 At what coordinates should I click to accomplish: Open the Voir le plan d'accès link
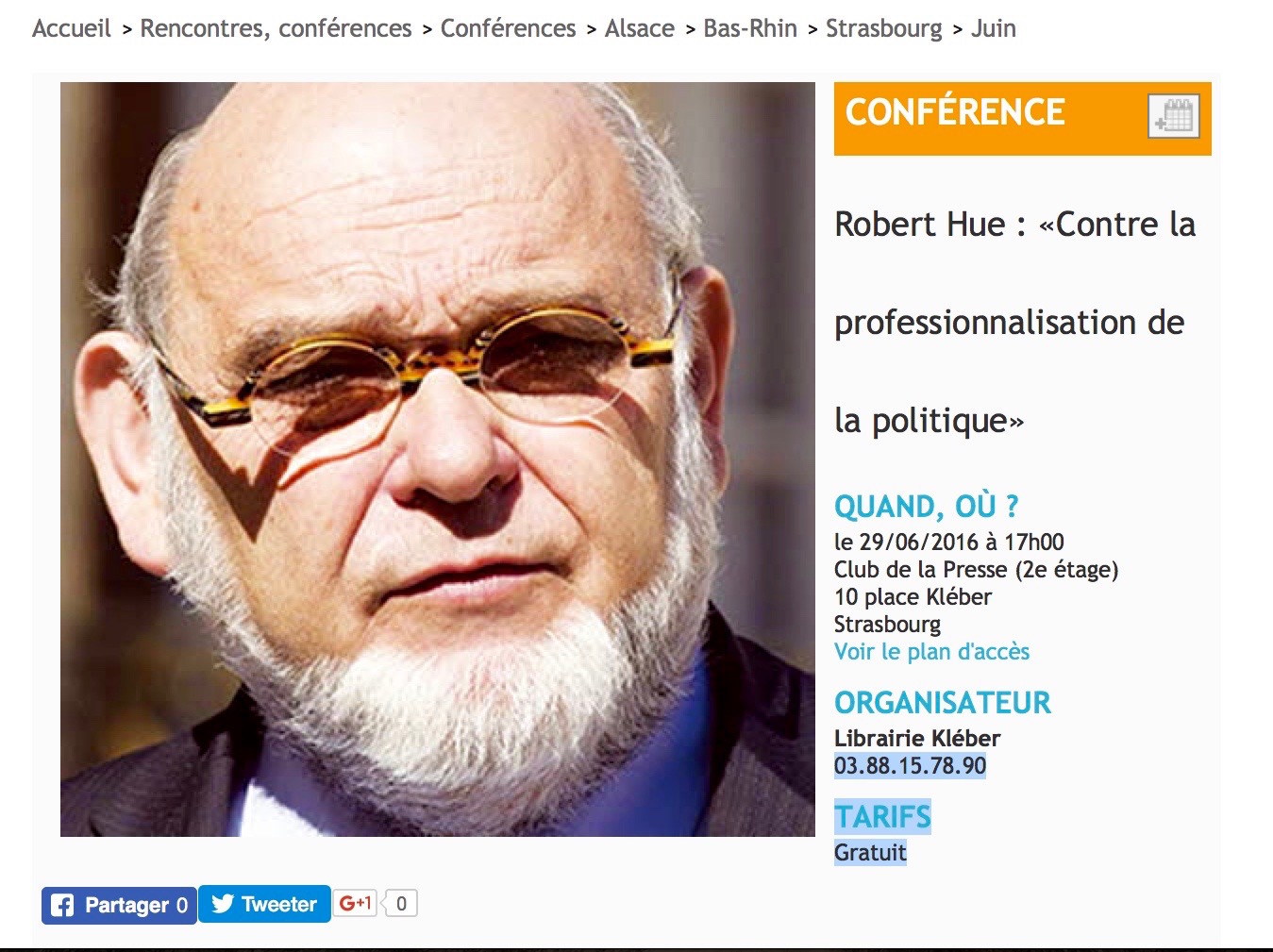[x=931, y=652]
